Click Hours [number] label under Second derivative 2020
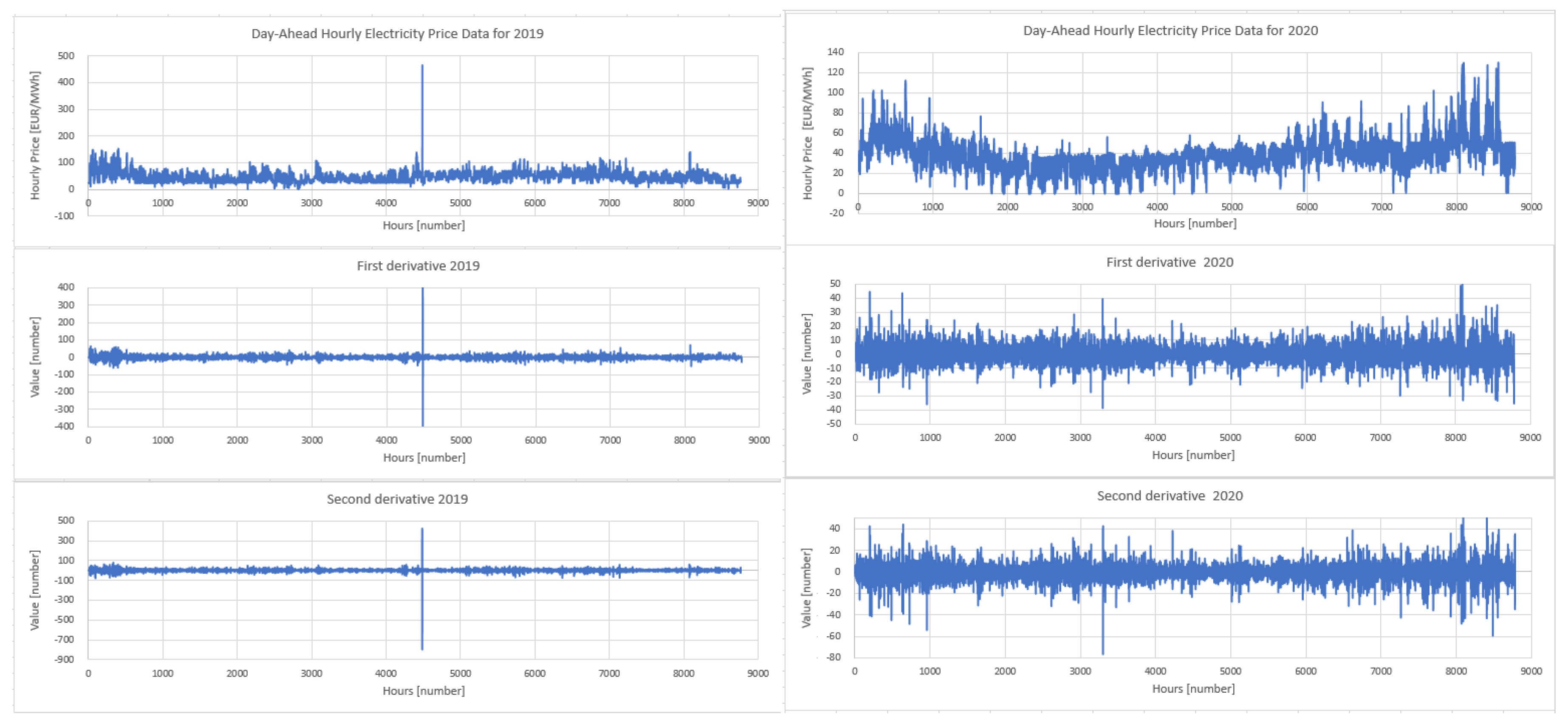Screen dimensions: 1568x728 1193,689
